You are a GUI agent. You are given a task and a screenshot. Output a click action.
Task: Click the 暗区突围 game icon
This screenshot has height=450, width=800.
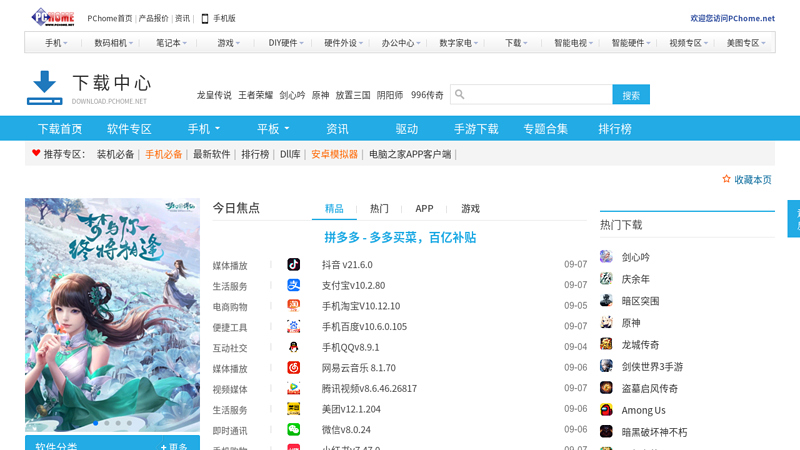point(606,300)
